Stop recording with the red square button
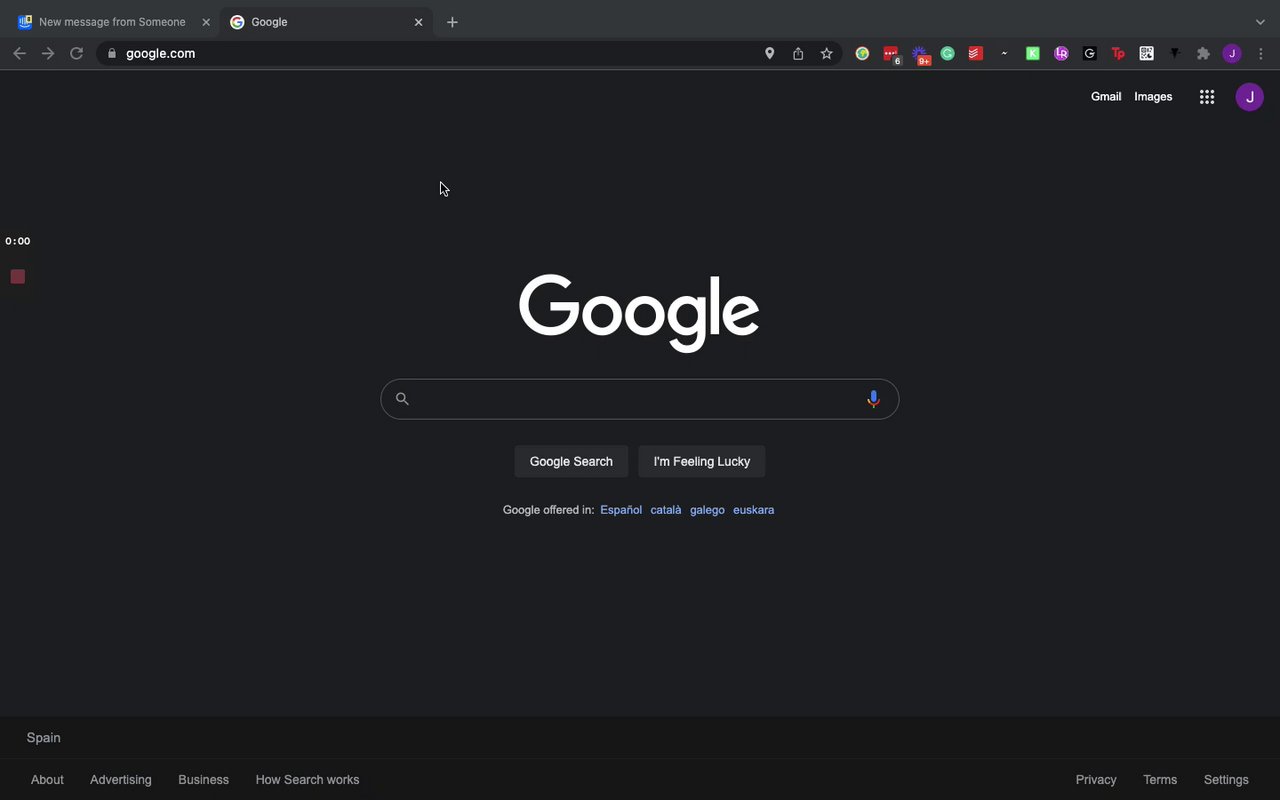The width and height of the screenshot is (1280, 800). pos(18,276)
